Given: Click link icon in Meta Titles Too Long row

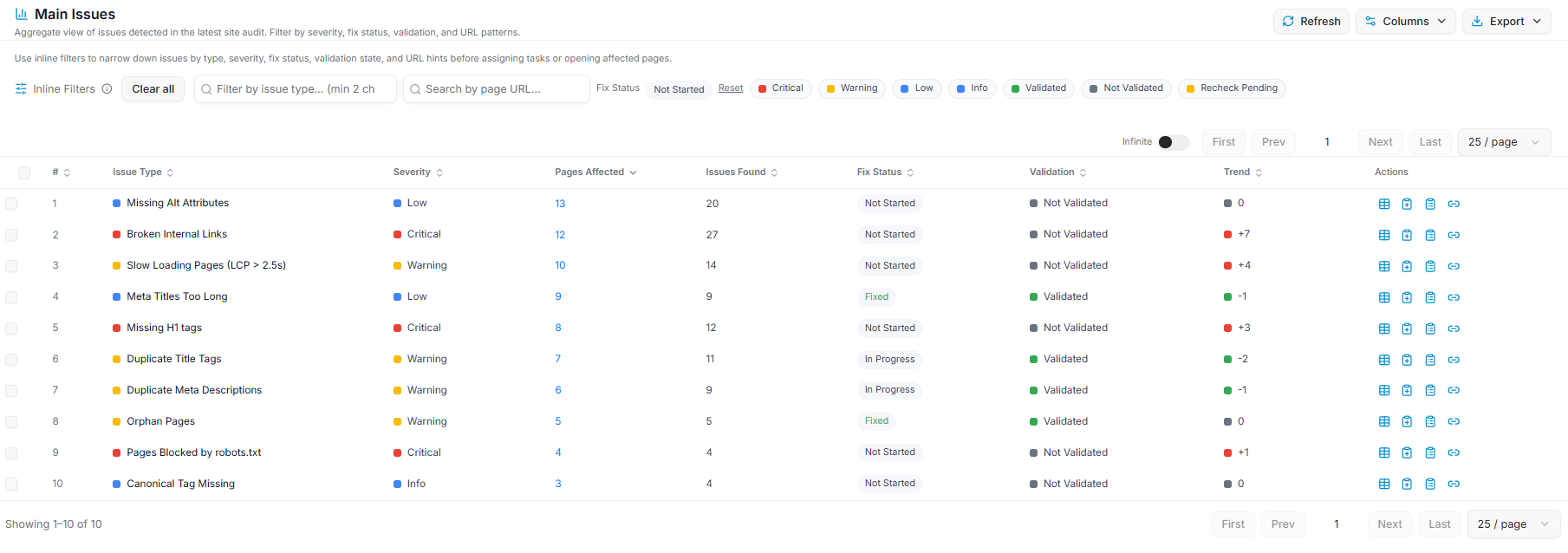Looking at the screenshot, I should click(1454, 297).
